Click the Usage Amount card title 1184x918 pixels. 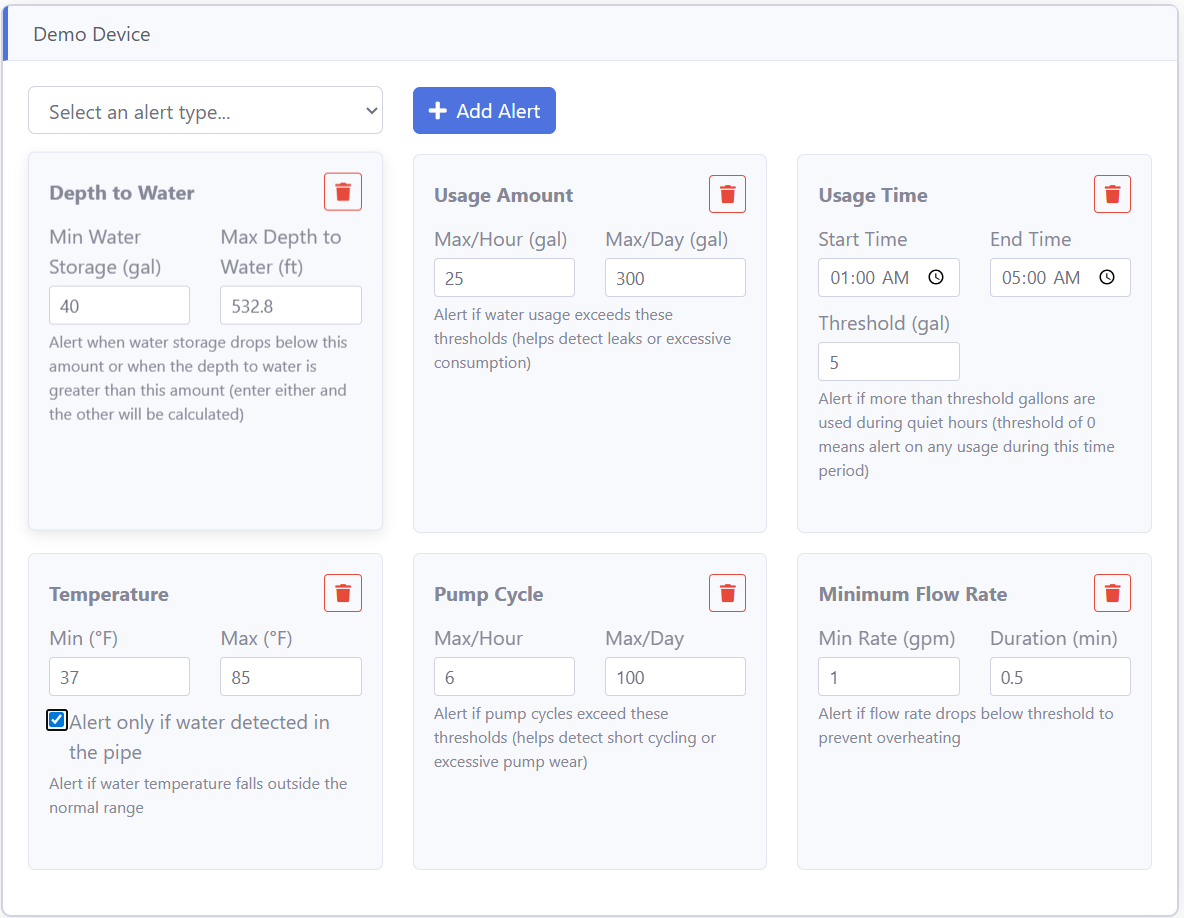pos(504,195)
